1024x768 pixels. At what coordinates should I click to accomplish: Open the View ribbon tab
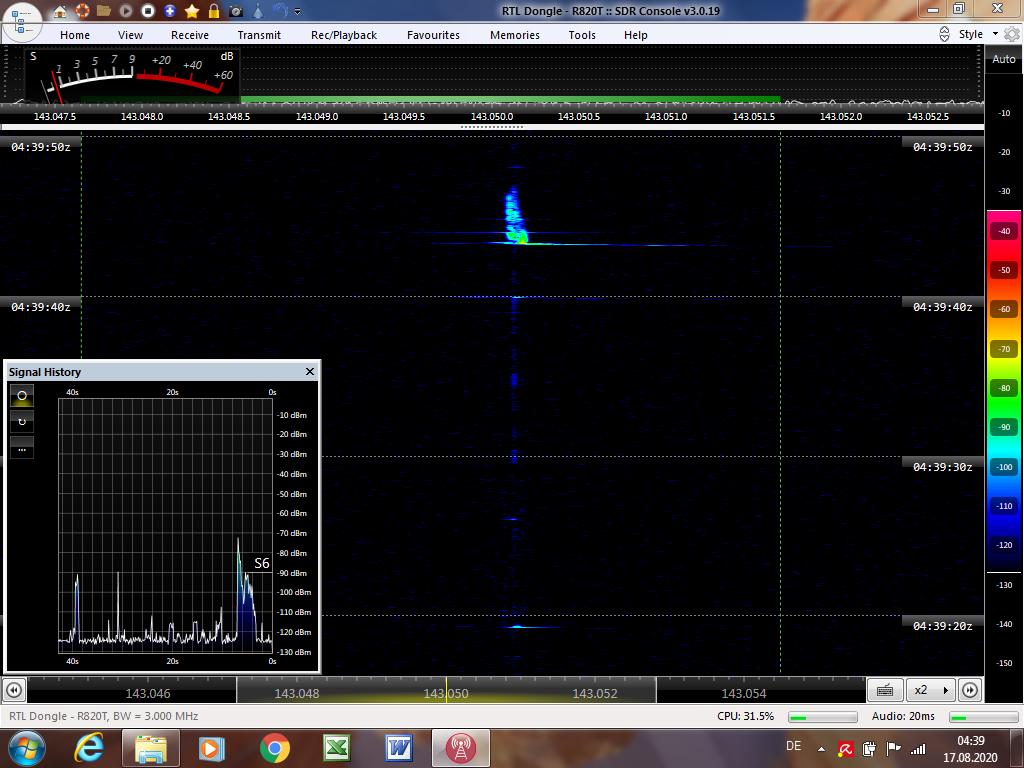tap(130, 35)
